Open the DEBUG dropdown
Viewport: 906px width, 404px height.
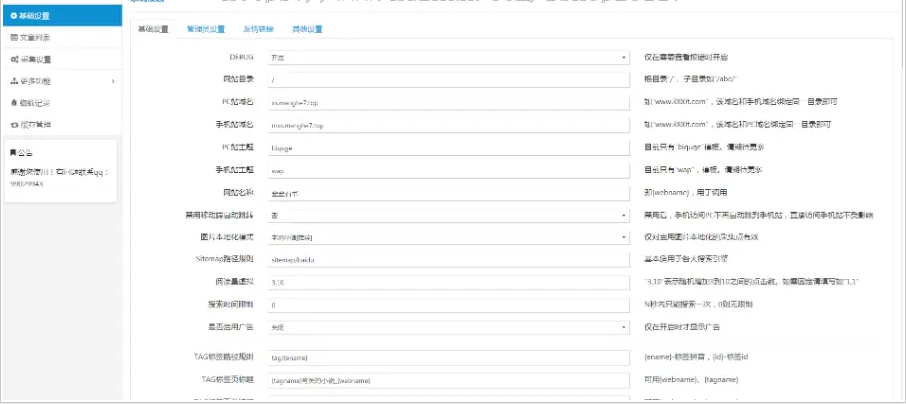(448, 58)
